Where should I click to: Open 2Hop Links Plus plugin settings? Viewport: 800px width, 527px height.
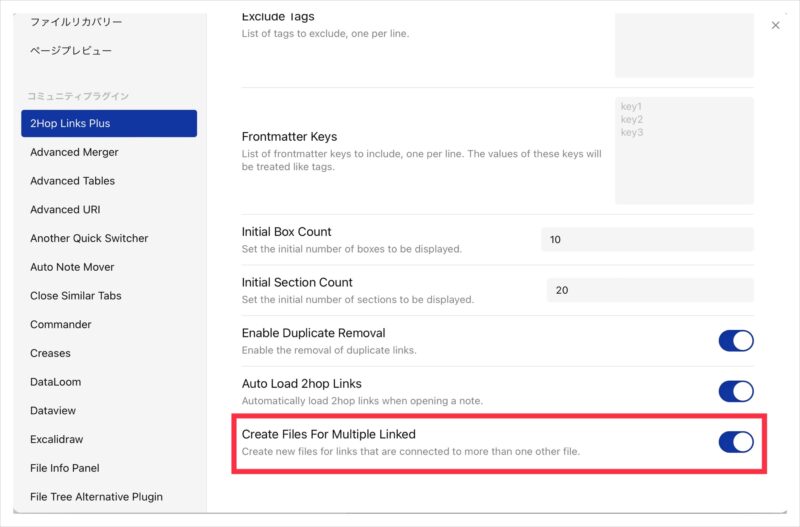[x=109, y=124]
